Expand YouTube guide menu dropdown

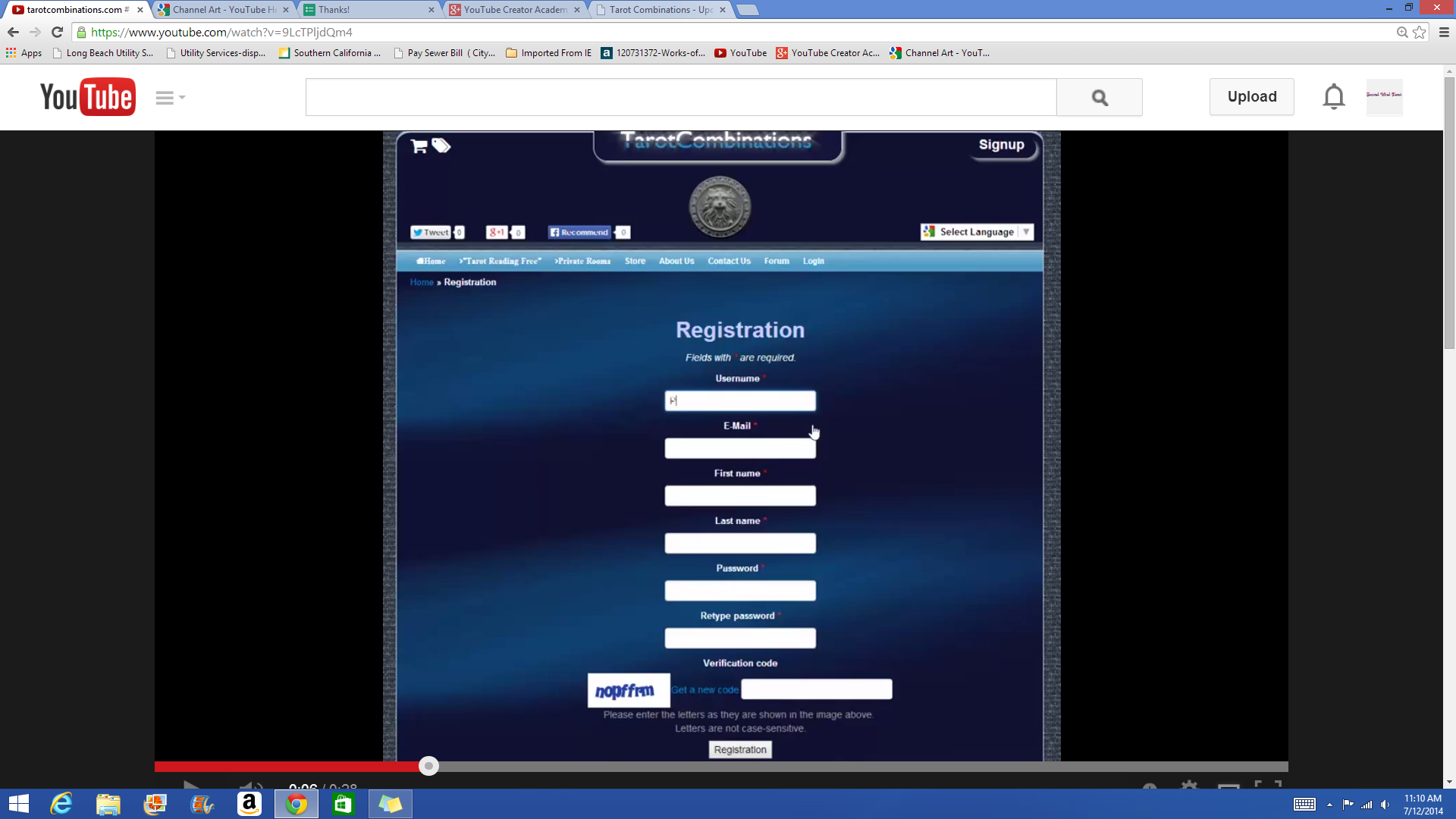coord(170,97)
